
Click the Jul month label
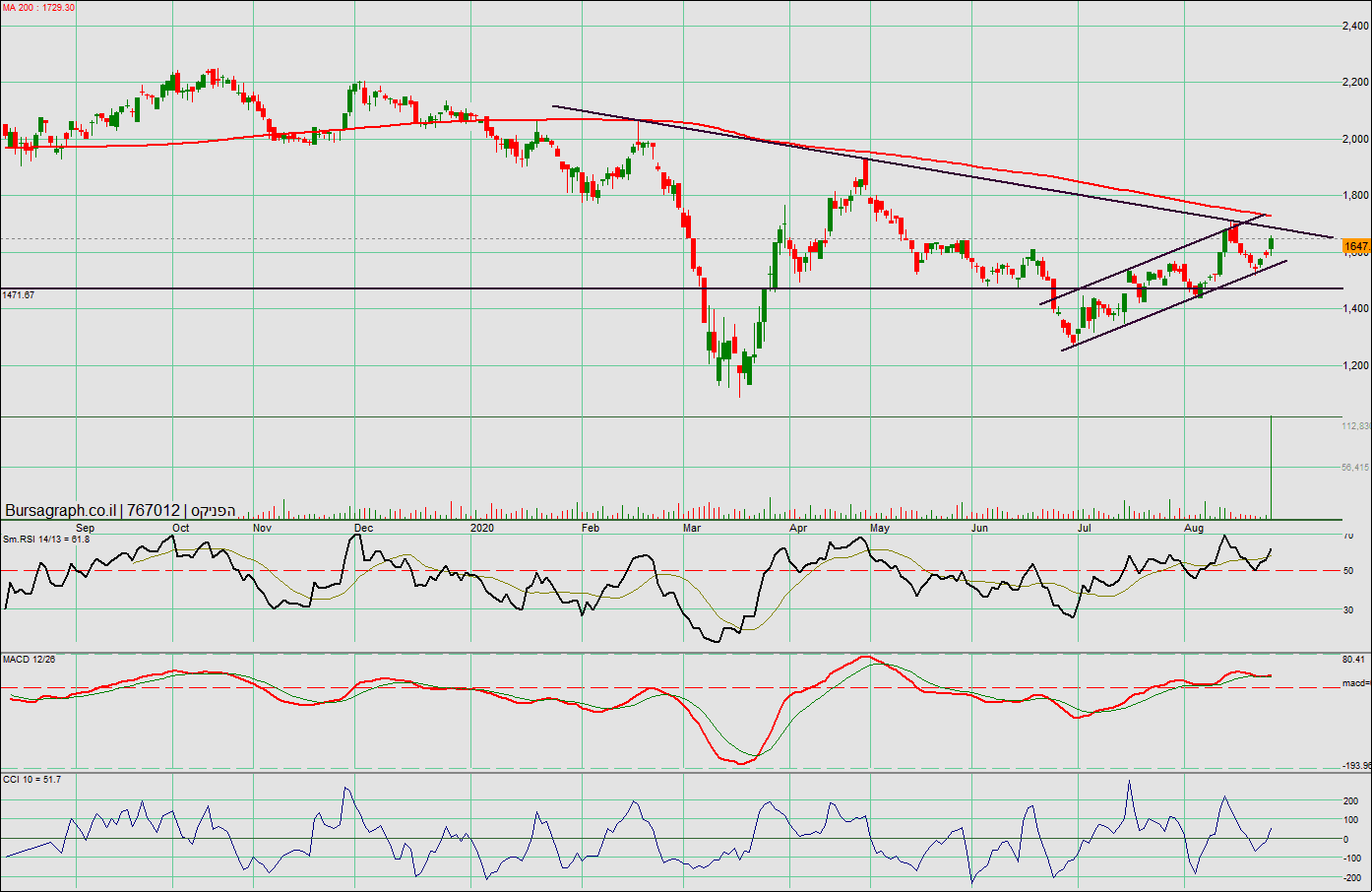1084,528
